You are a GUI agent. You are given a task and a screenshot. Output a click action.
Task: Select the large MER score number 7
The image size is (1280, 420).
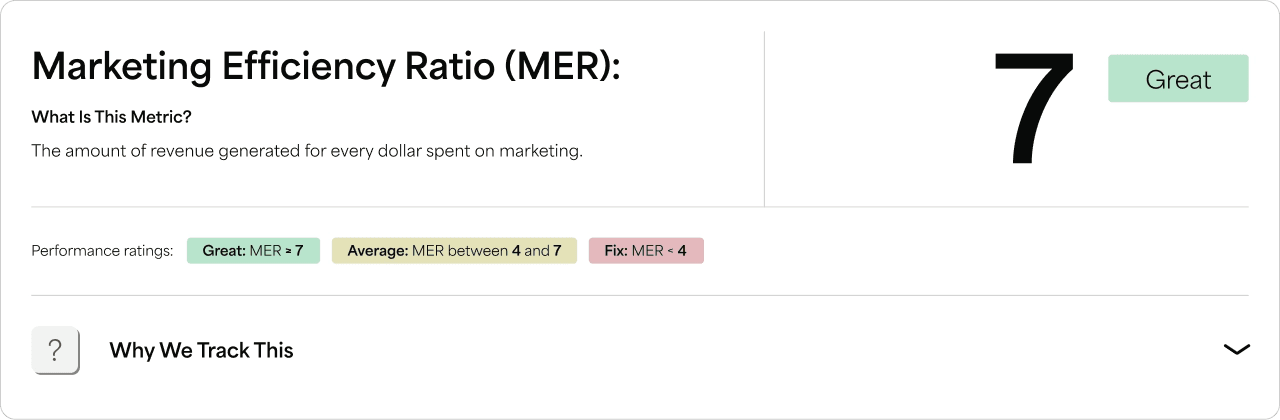click(x=1034, y=107)
